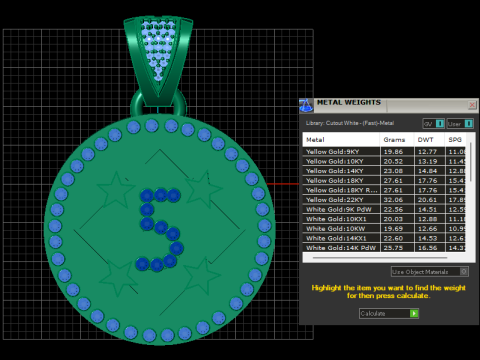
Task: Select the White Gold:10KX1 row
Action: tap(384, 219)
